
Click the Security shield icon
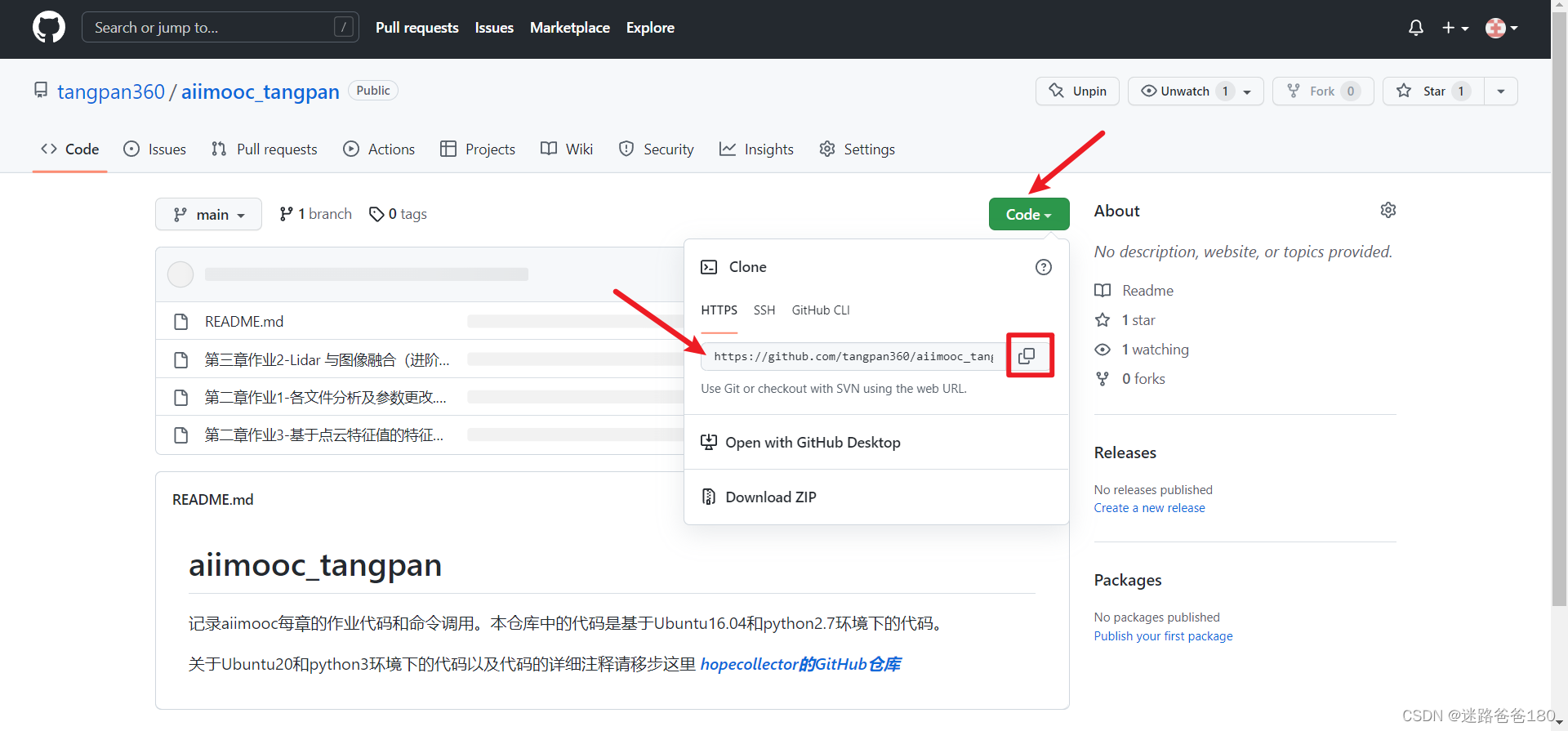click(x=626, y=149)
